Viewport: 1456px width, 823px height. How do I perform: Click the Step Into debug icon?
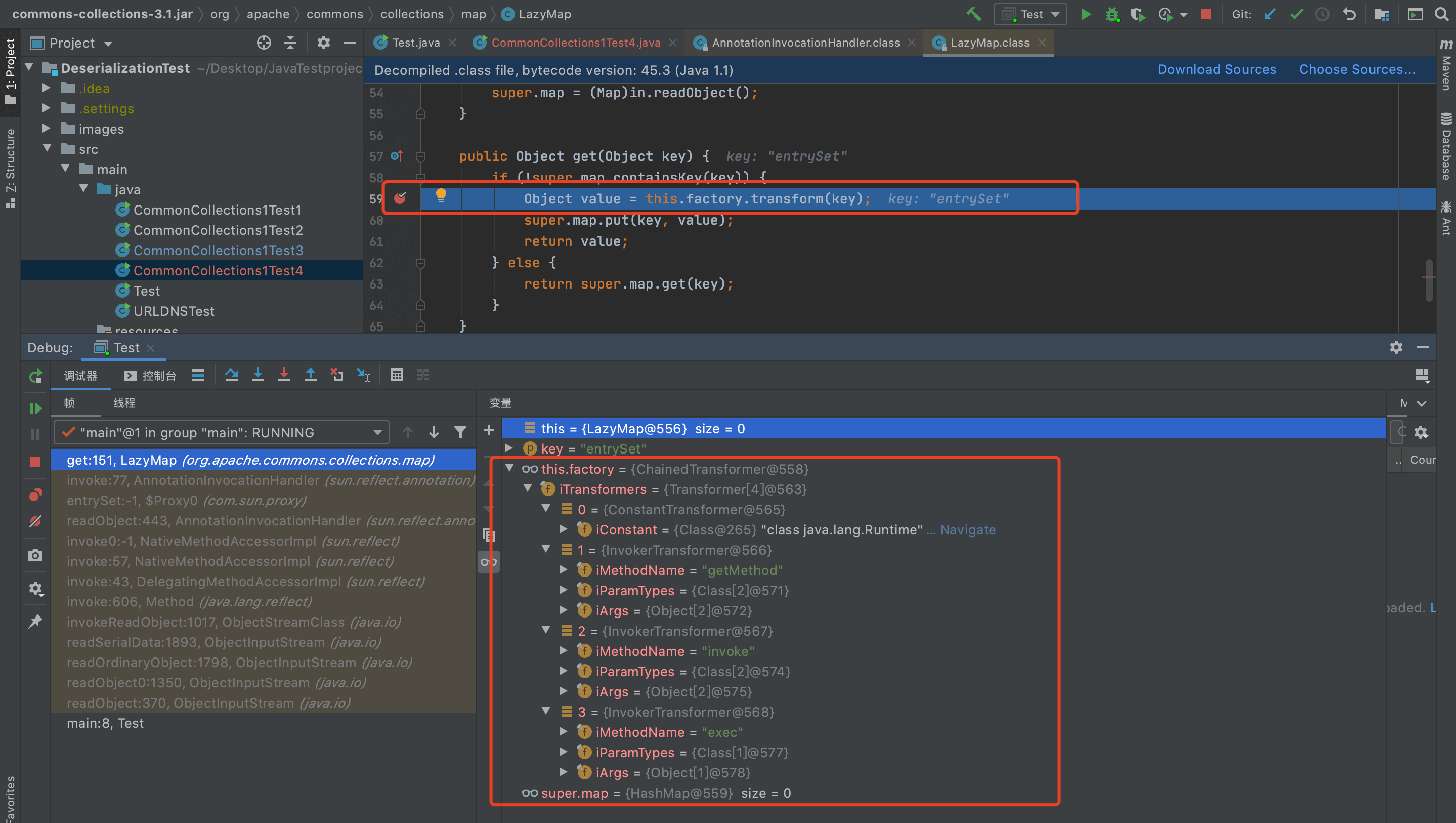(x=258, y=375)
